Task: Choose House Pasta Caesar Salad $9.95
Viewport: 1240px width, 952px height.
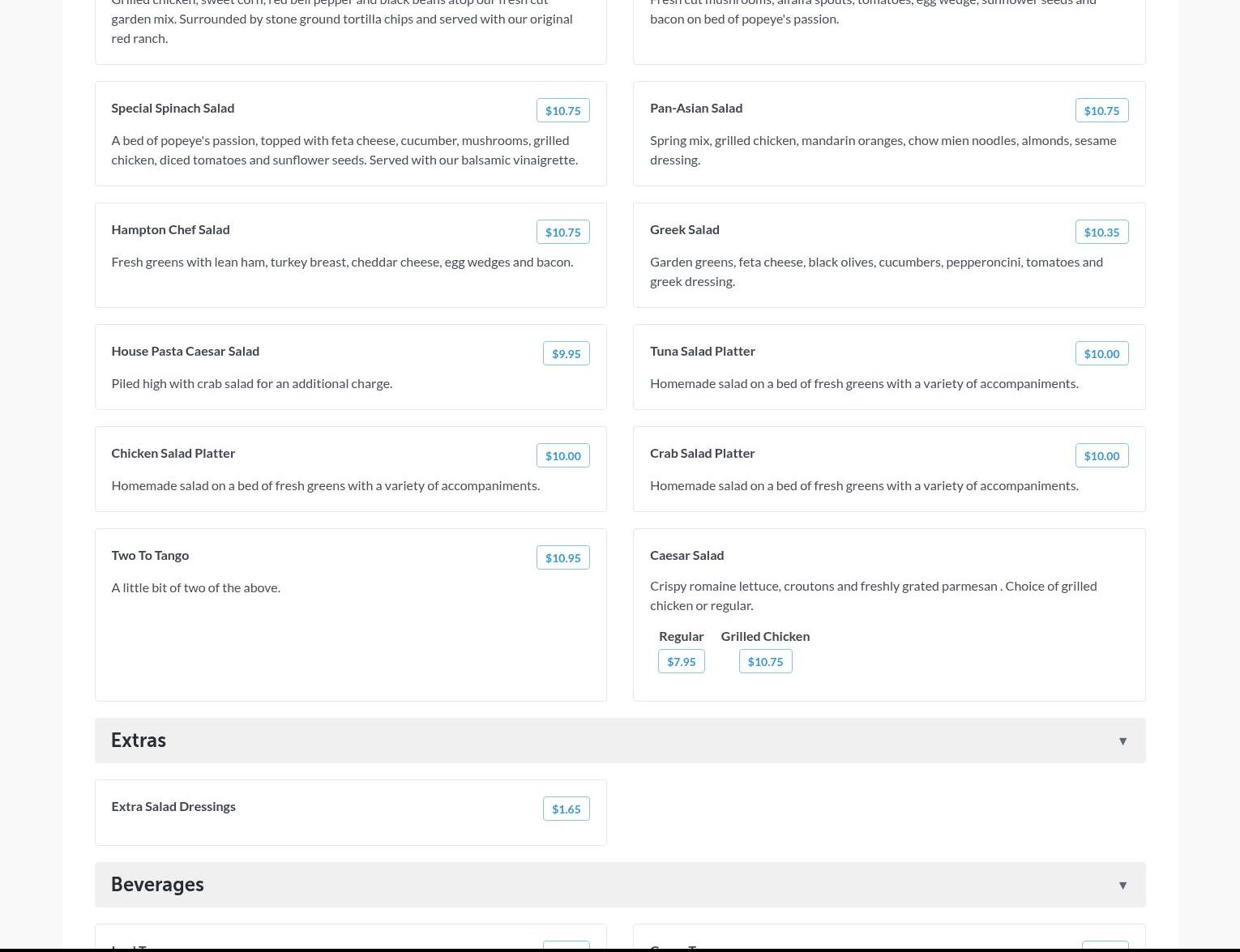Action: [566, 354]
